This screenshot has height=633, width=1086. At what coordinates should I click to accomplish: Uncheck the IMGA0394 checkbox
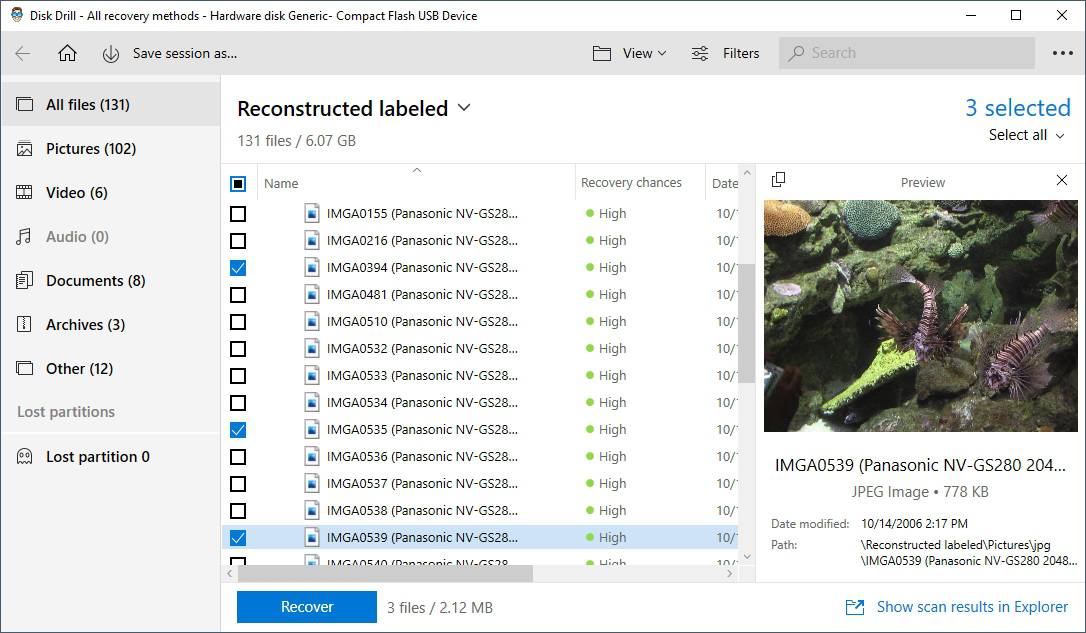coord(238,268)
